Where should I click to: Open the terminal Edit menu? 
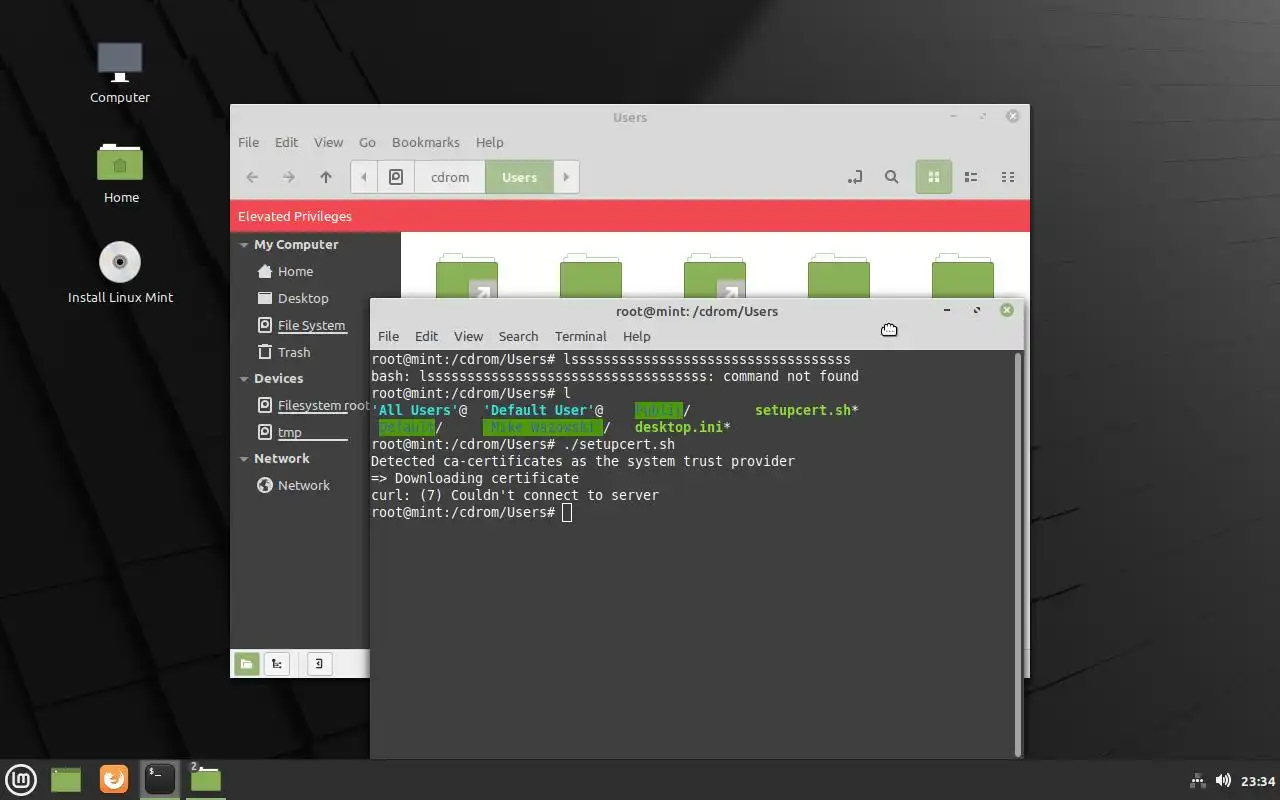pos(427,336)
